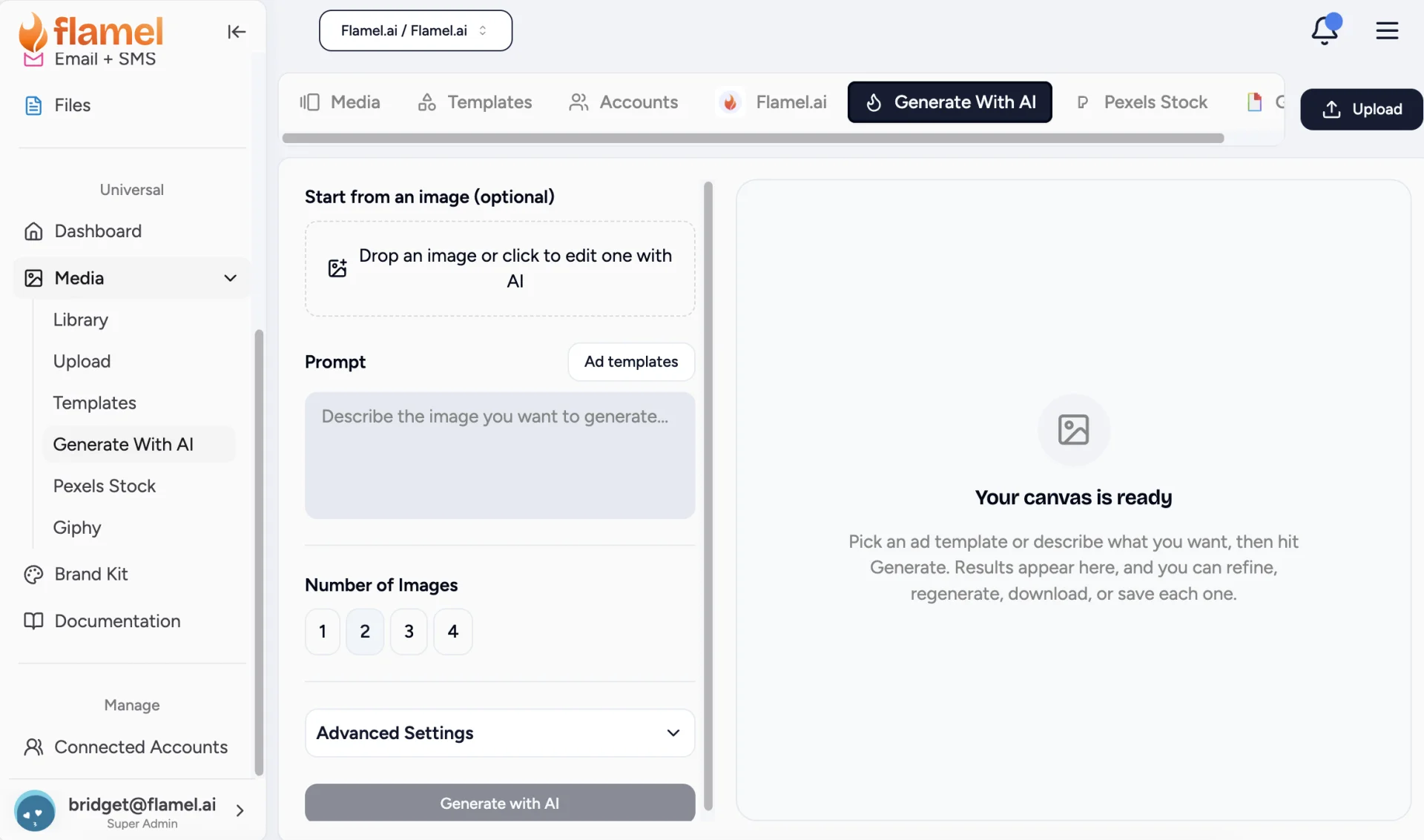Click the Flamel logo
Image resolution: width=1424 pixels, height=840 pixels.
click(90, 31)
